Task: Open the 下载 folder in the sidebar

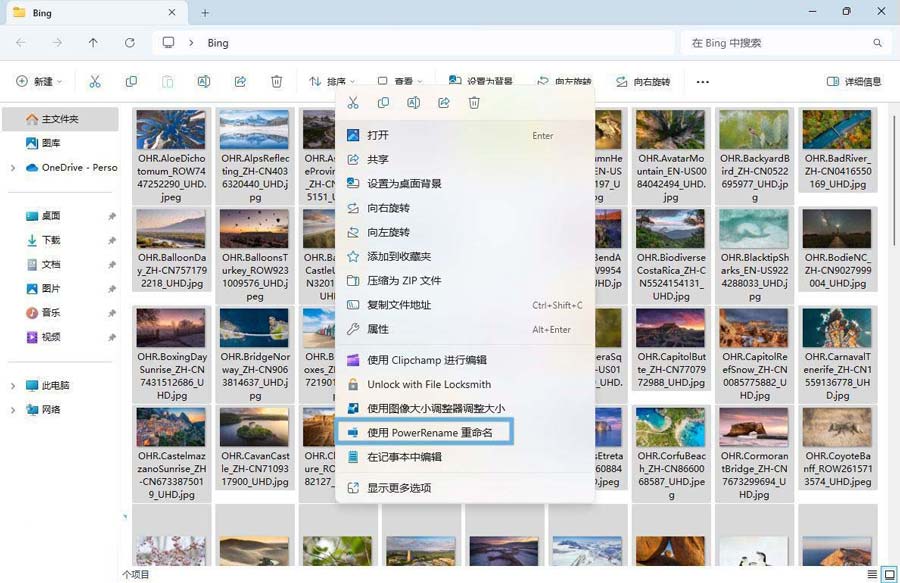Action: point(51,240)
